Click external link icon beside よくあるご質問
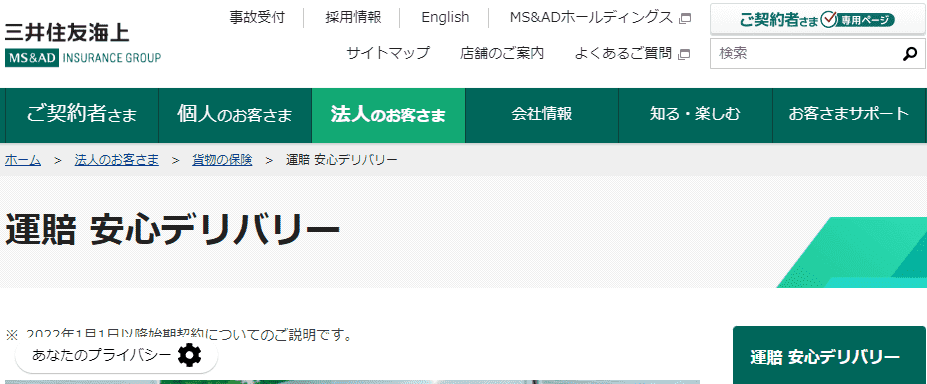927x384 pixels. 684,54
